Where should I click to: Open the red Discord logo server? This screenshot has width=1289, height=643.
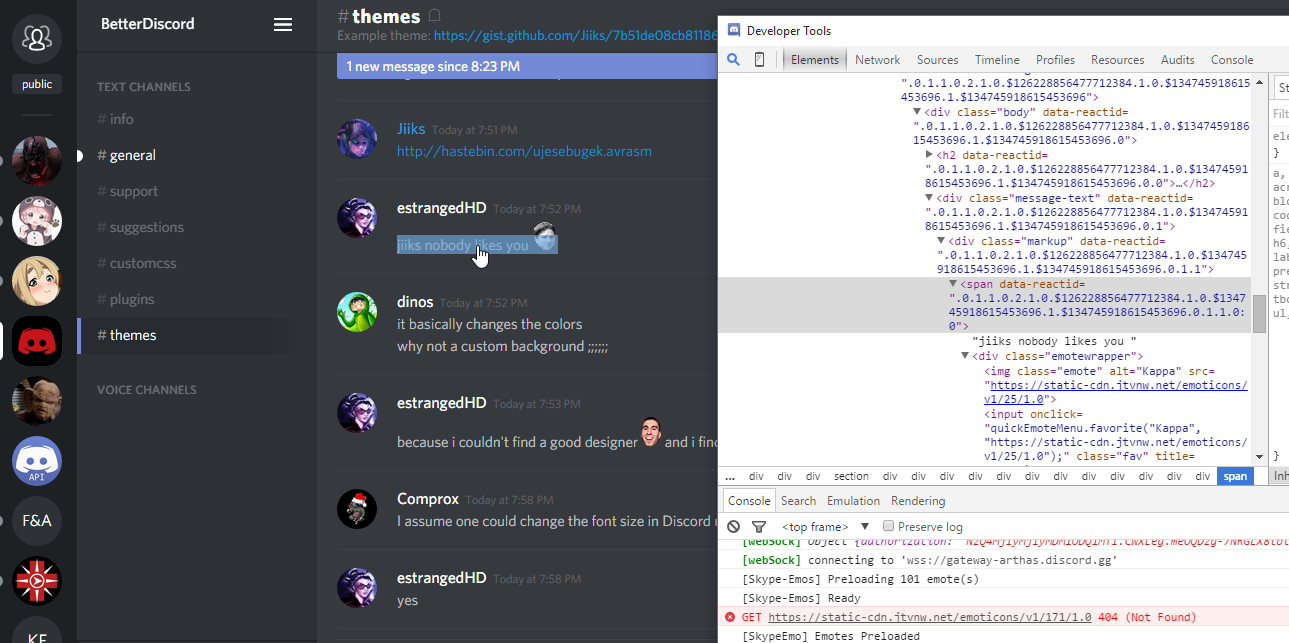coord(37,341)
